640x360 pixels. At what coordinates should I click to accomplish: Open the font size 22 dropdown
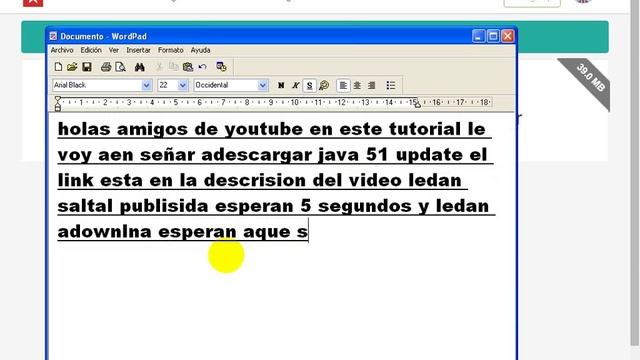point(182,85)
